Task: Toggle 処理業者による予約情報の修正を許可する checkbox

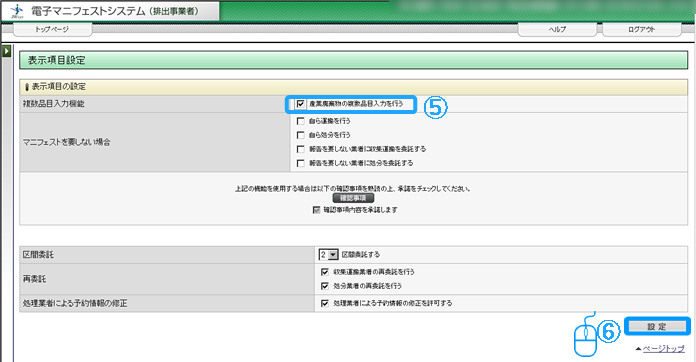Action: coord(325,303)
